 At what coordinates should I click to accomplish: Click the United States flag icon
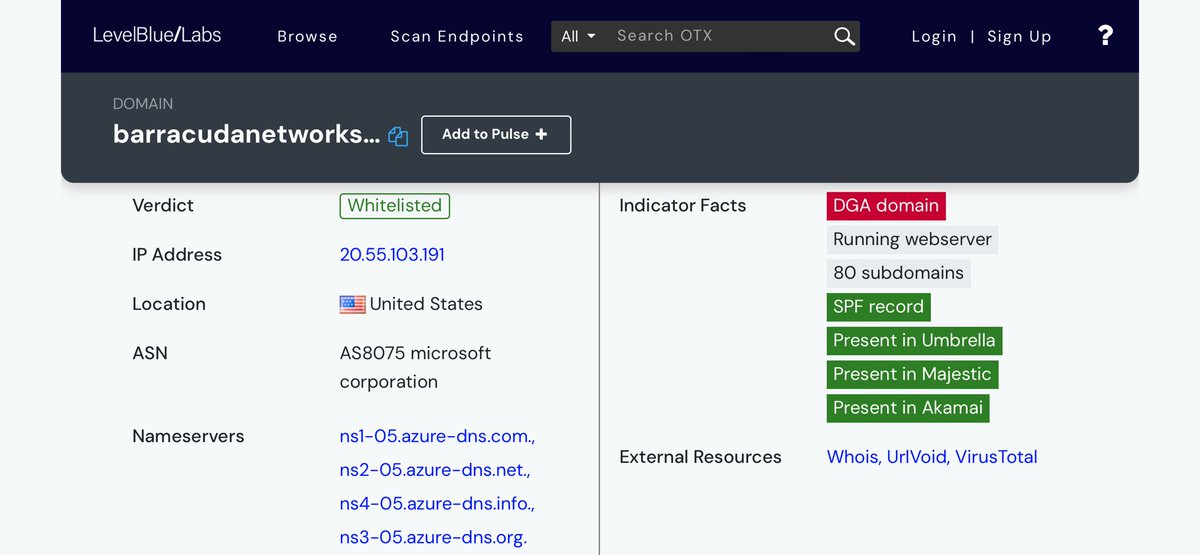coord(352,305)
